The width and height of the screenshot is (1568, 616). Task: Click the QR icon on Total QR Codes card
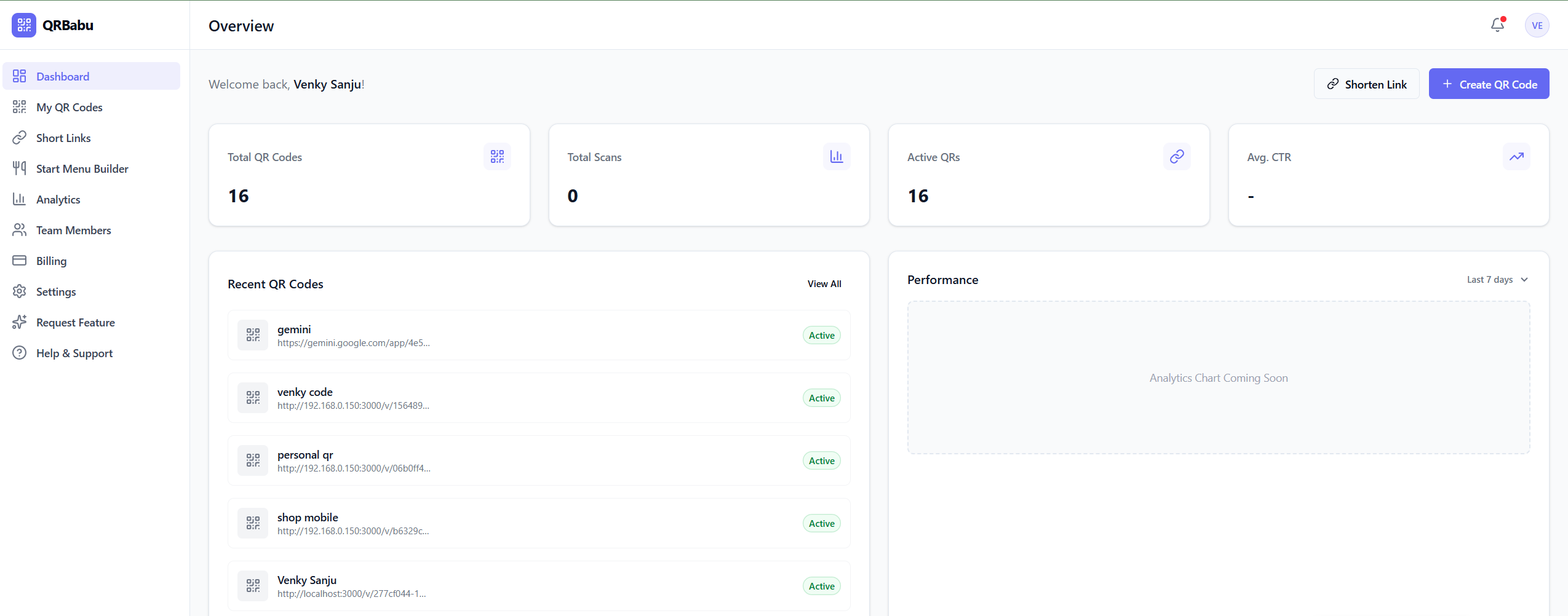[496, 156]
